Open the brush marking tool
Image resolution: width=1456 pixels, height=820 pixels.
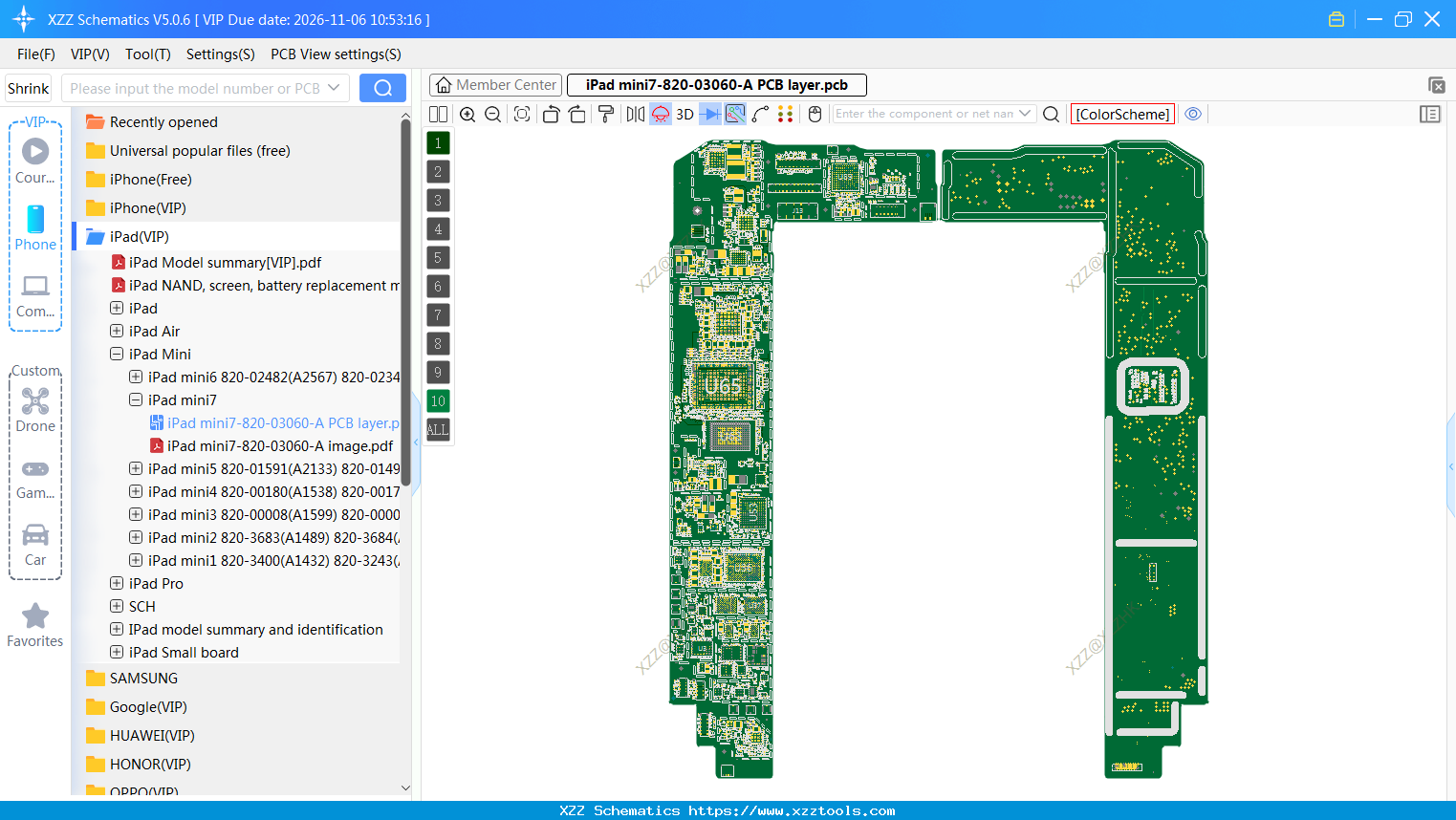605,114
